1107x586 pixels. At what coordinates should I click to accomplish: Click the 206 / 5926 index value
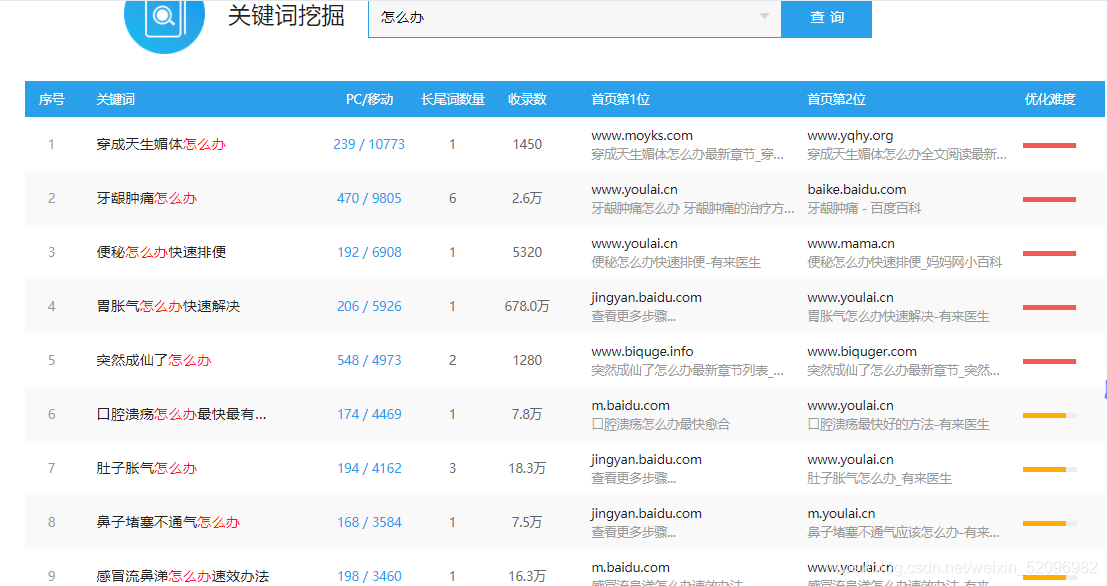[x=369, y=306]
